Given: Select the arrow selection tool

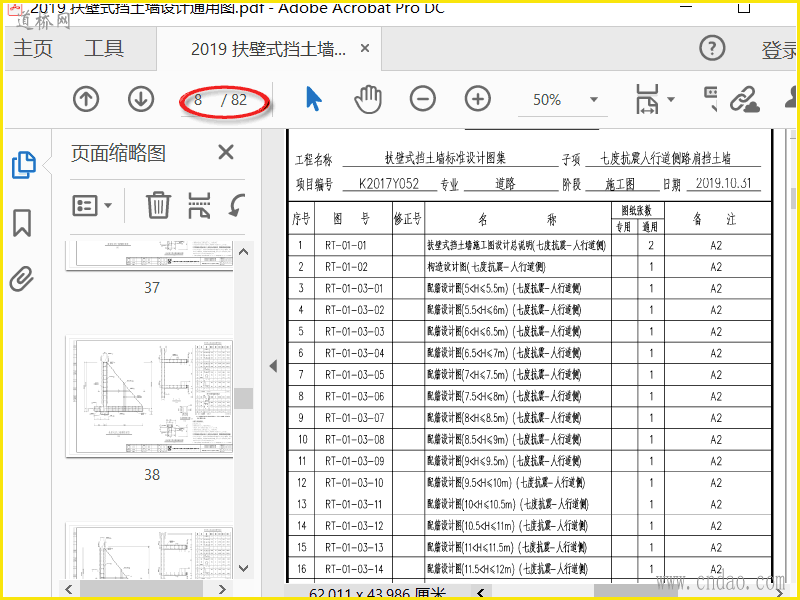Looking at the screenshot, I should 314,99.
